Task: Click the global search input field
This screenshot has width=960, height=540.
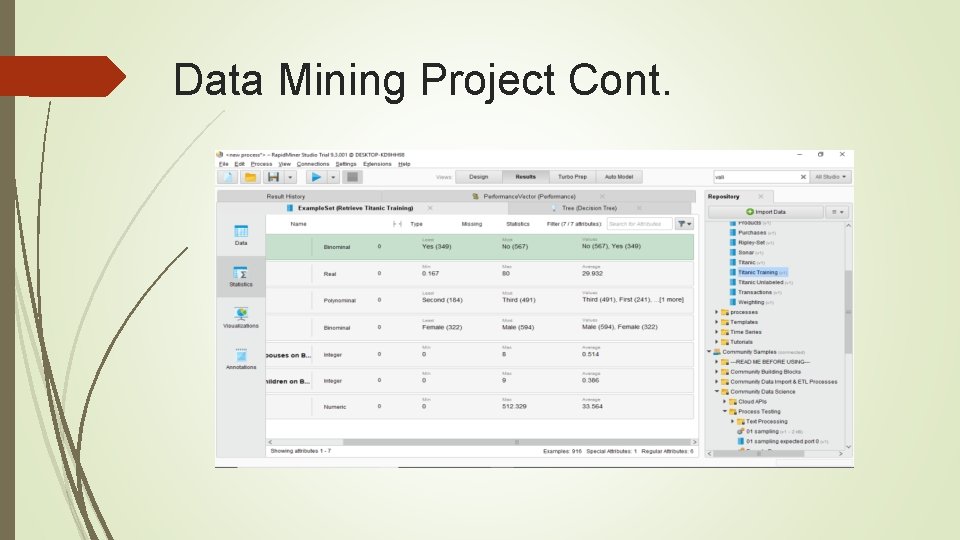Action: (757, 177)
